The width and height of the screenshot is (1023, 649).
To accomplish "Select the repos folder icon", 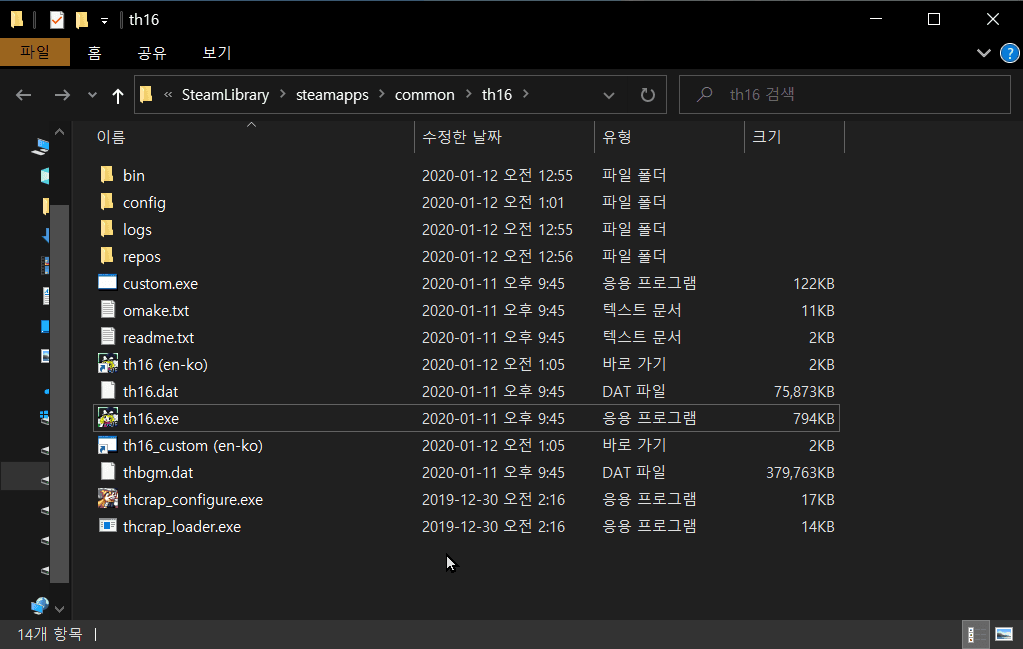I will pos(107,256).
